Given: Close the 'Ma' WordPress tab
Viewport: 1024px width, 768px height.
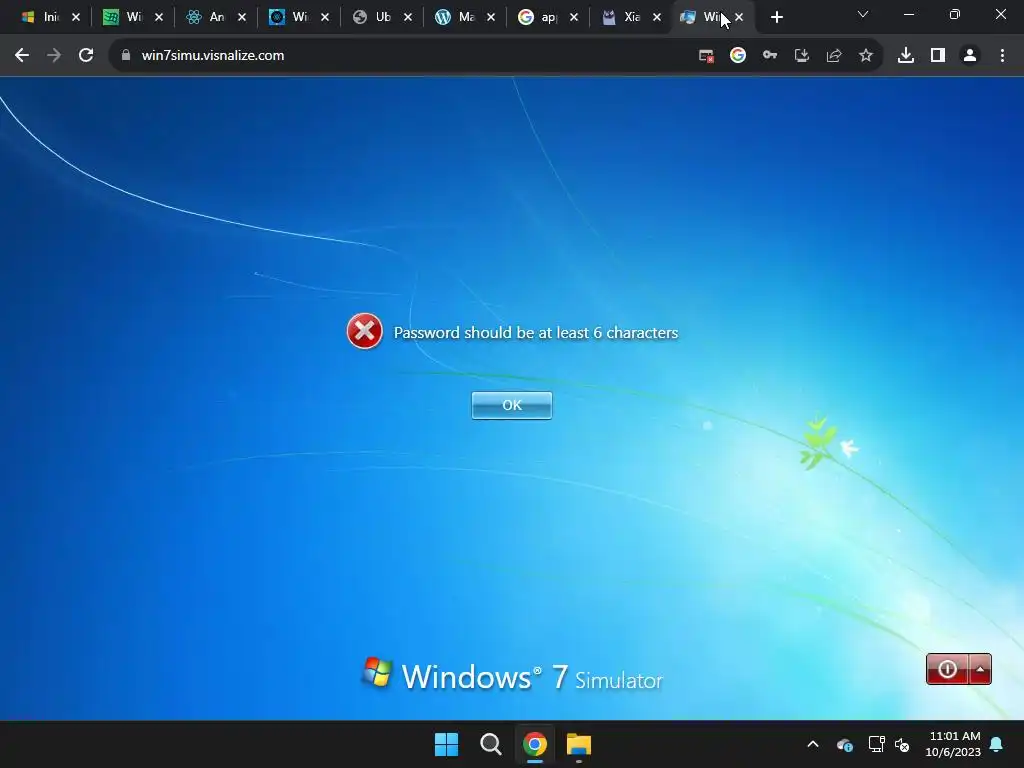Looking at the screenshot, I should click(491, 18).
